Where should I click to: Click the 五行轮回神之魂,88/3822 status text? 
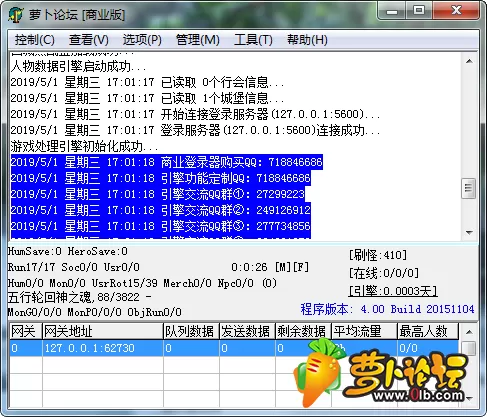80,297
